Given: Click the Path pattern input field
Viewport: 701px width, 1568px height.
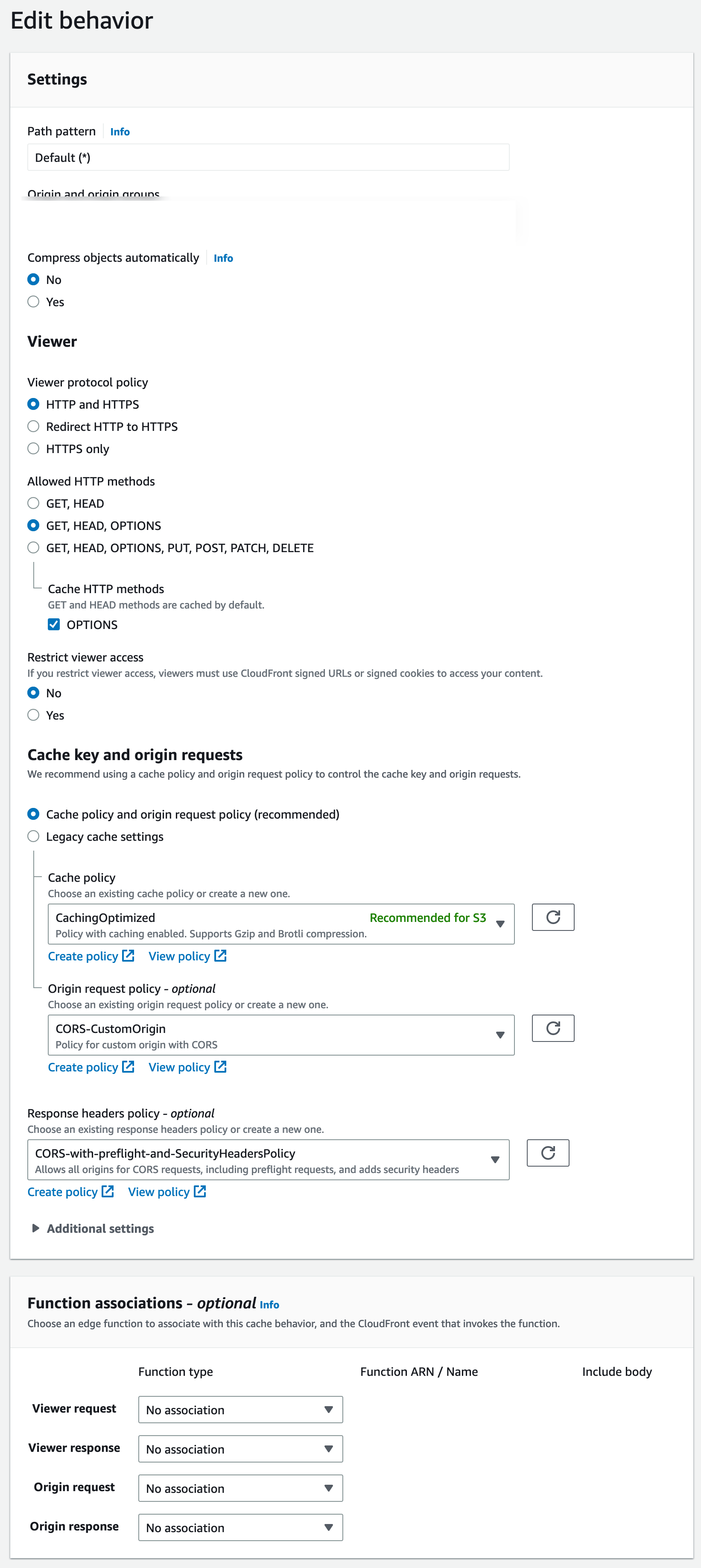Looking at the screenshot, I should pos(268,157).
